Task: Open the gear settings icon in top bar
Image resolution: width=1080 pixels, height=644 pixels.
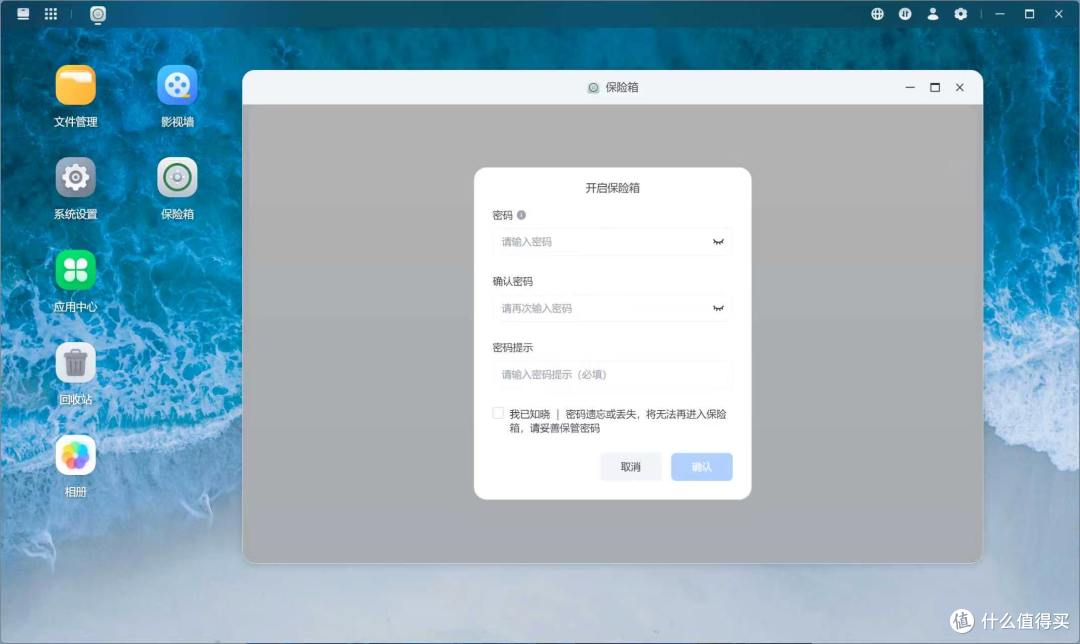Action: pos(960,14)
